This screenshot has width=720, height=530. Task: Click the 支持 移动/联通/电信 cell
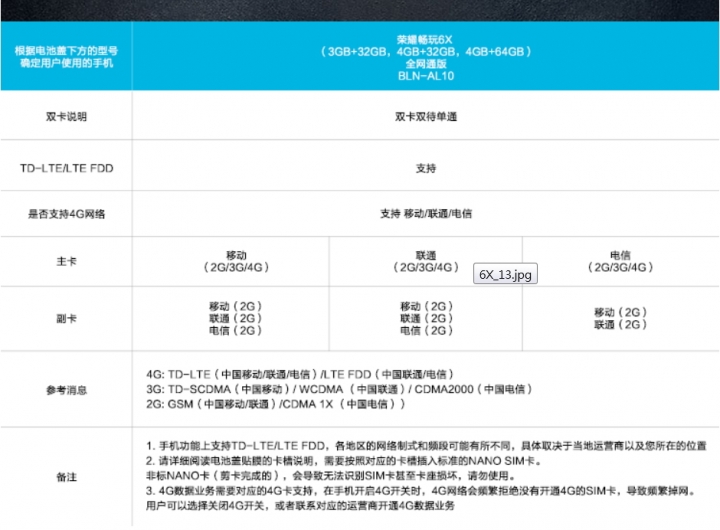(x=426, y=214)
